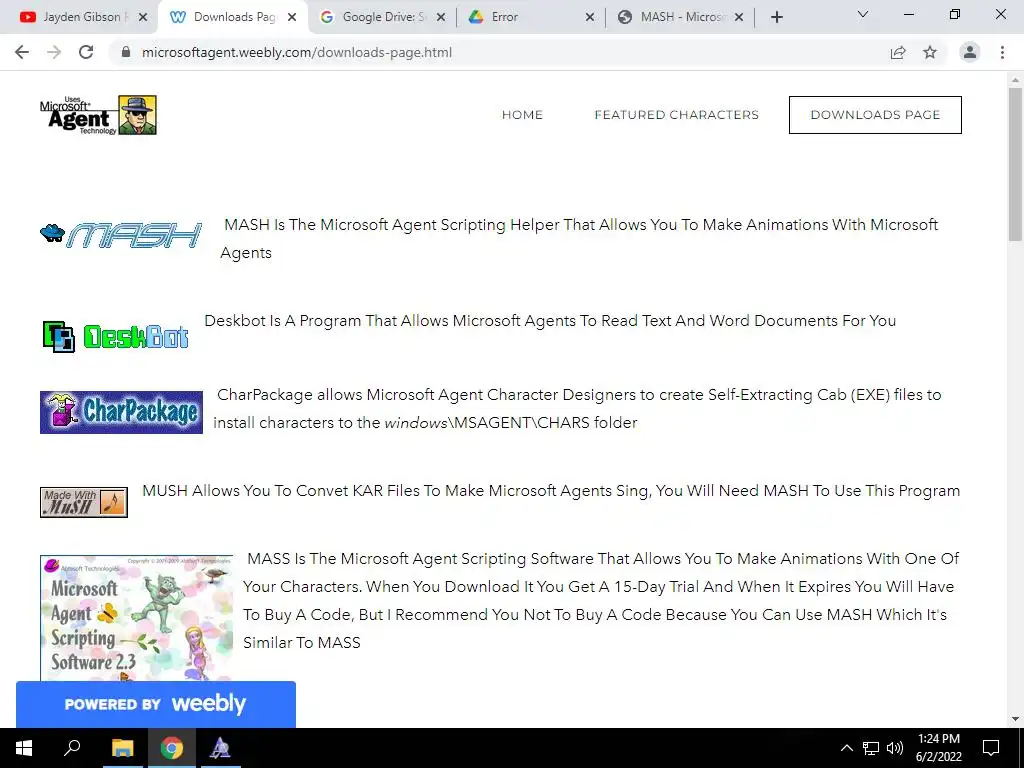Click the DeskBot logo image
The width and height of the screenshot is (1024, 768).
[x=116, y=336]
